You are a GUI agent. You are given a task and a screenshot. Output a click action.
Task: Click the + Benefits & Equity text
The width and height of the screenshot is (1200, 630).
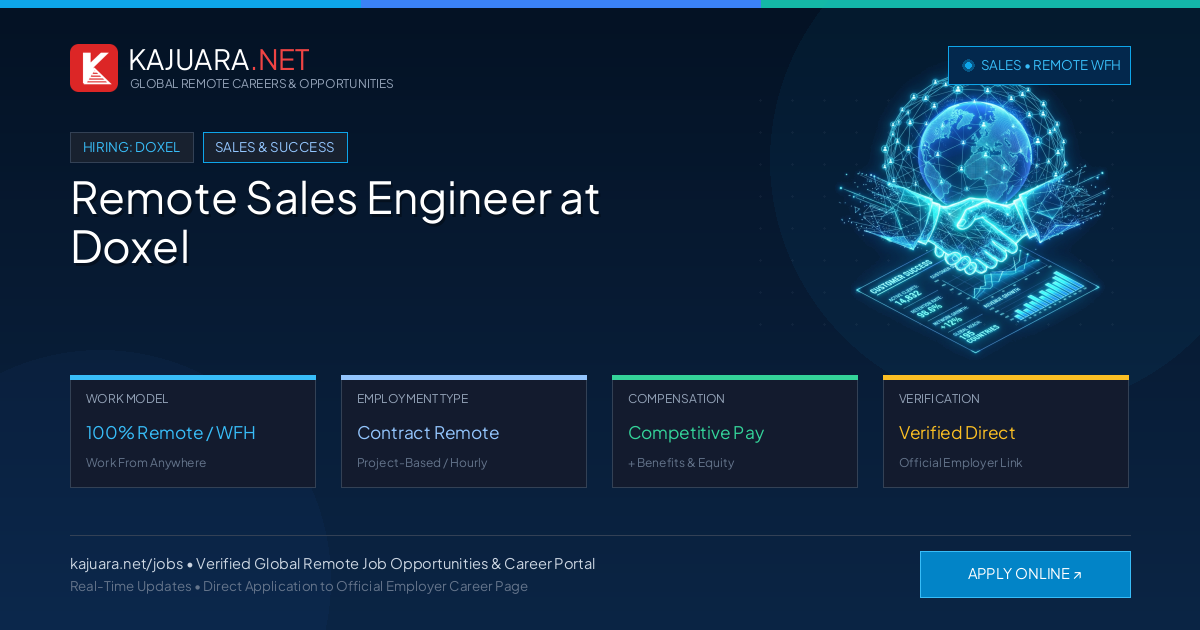[681, 463]
